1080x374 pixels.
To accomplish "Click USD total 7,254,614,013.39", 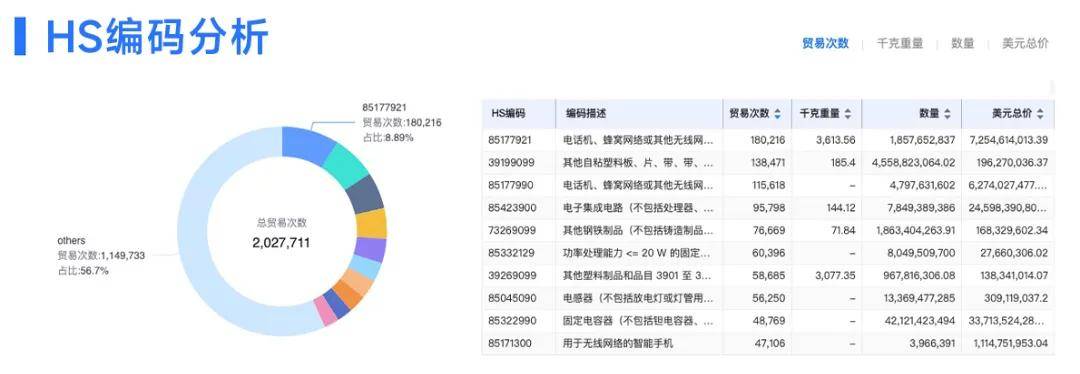I will (x=1009, y=140).
